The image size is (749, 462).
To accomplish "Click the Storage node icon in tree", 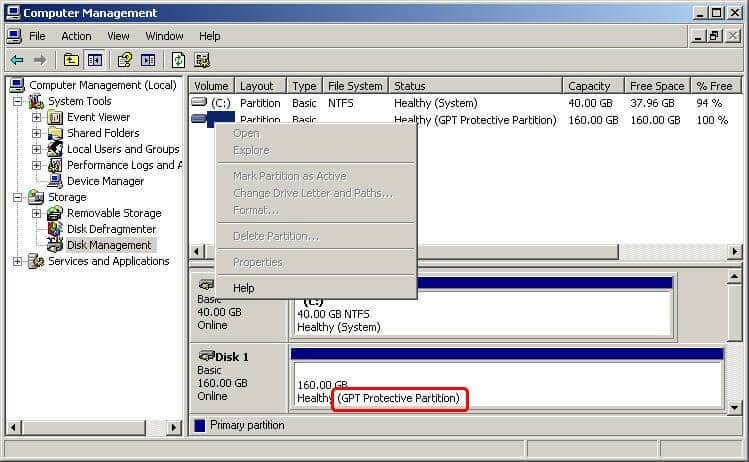I will (x=36, y=197).
